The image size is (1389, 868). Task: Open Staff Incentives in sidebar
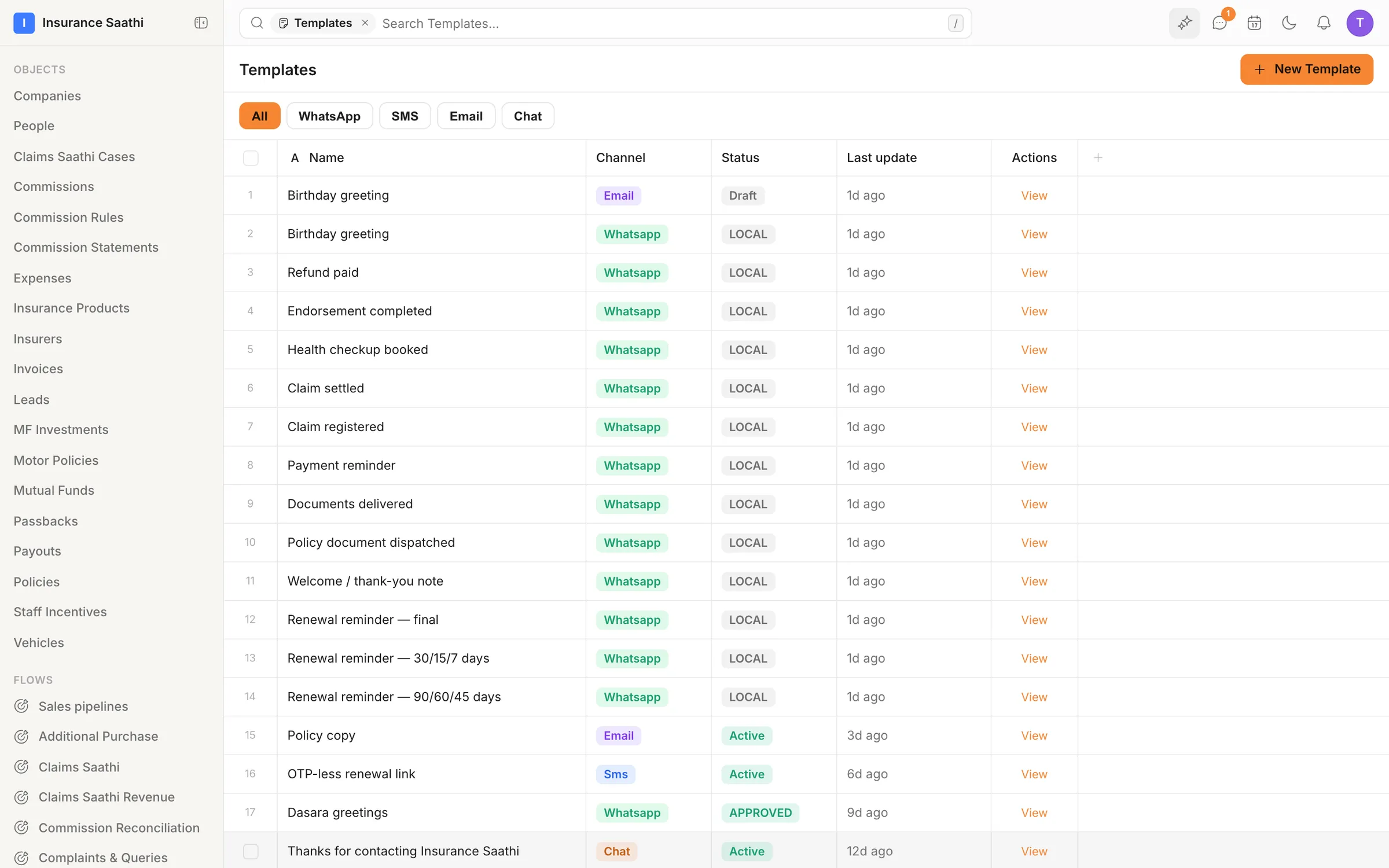pos(60,612)
